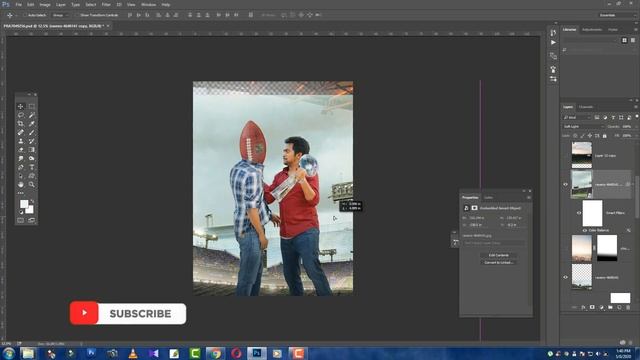Screen dimensions: 640x360
Task: Select the Rectangular Marquee tool
Action: (31, 107)
